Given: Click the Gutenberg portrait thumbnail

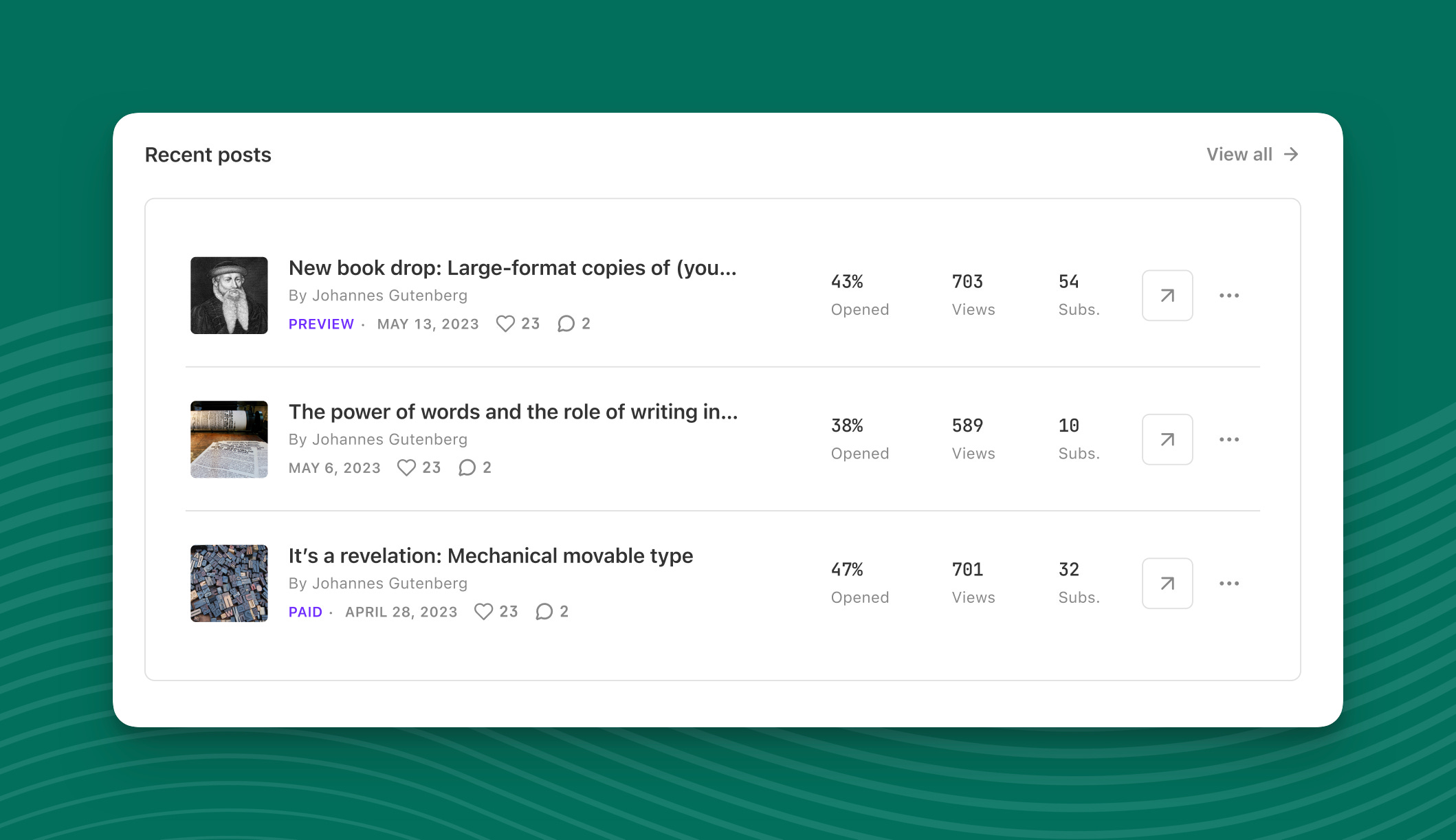Looking at the screenshot, I should 229,295.
